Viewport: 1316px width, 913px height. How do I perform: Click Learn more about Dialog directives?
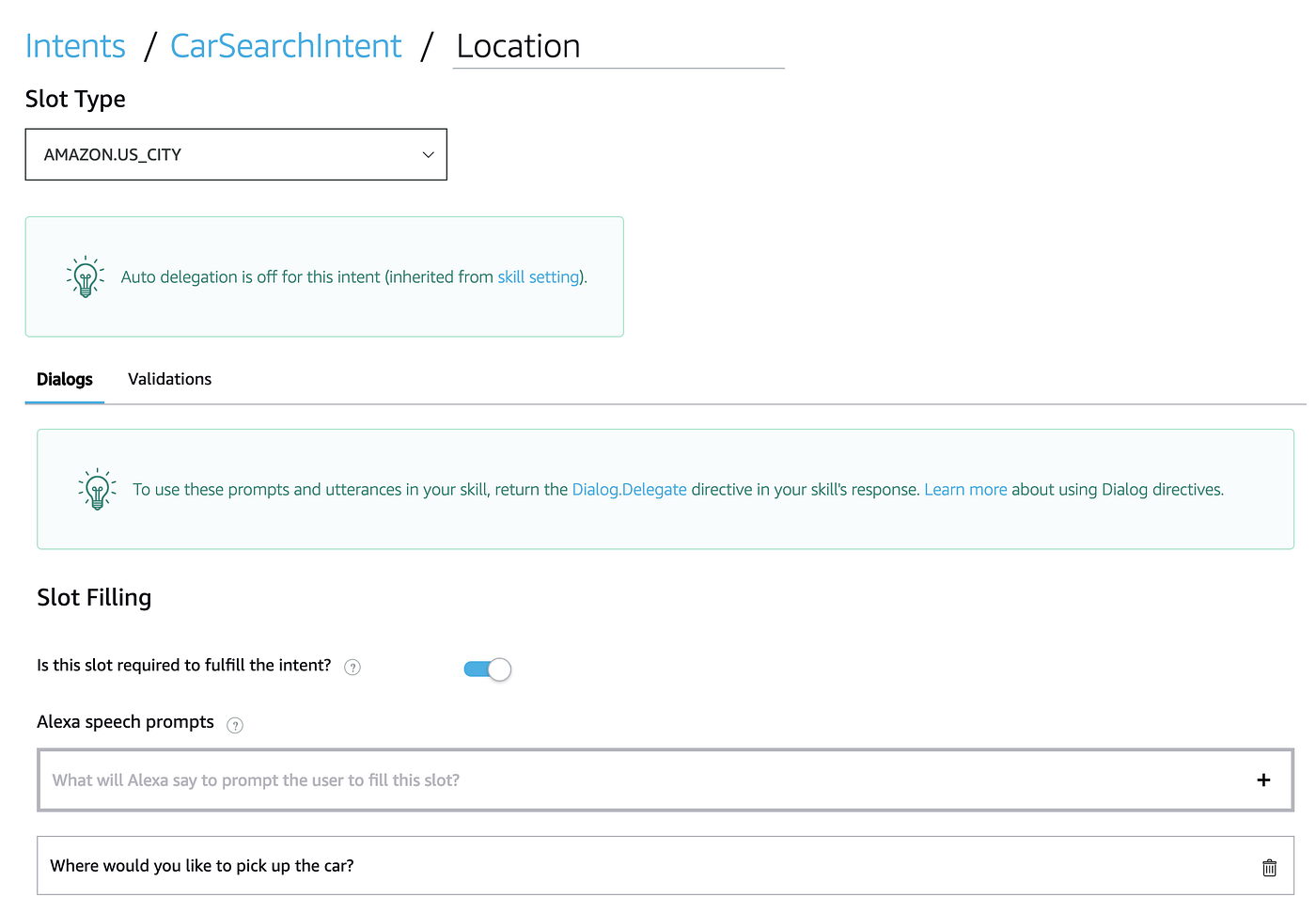(x=965, y=489)
